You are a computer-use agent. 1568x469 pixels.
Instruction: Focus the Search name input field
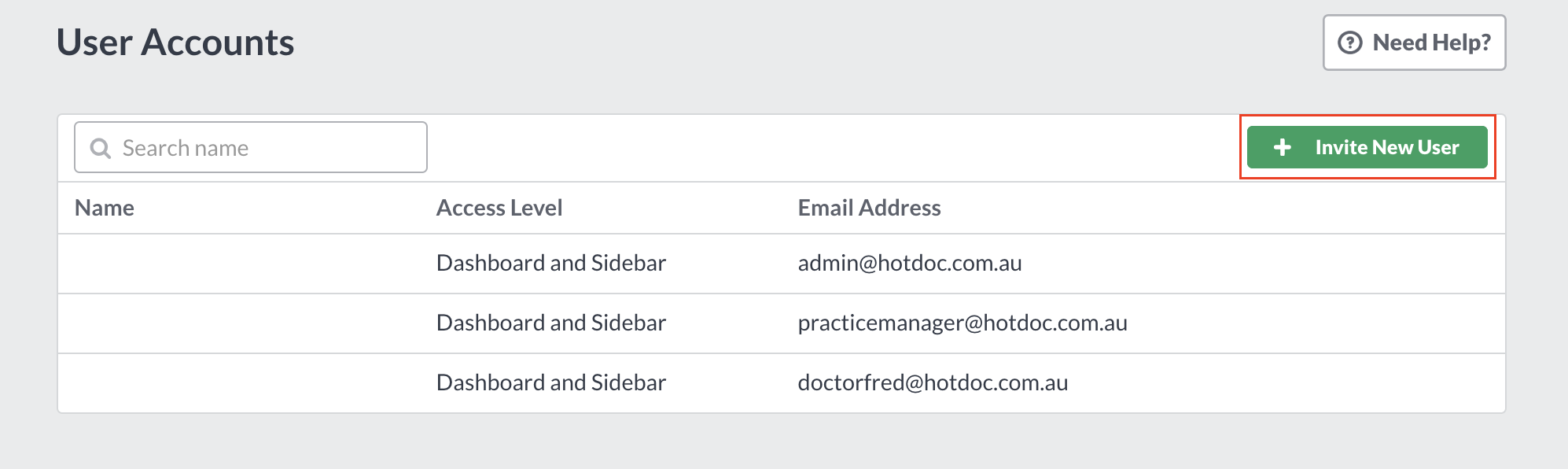pyautogui.click(x=251, y=147)
